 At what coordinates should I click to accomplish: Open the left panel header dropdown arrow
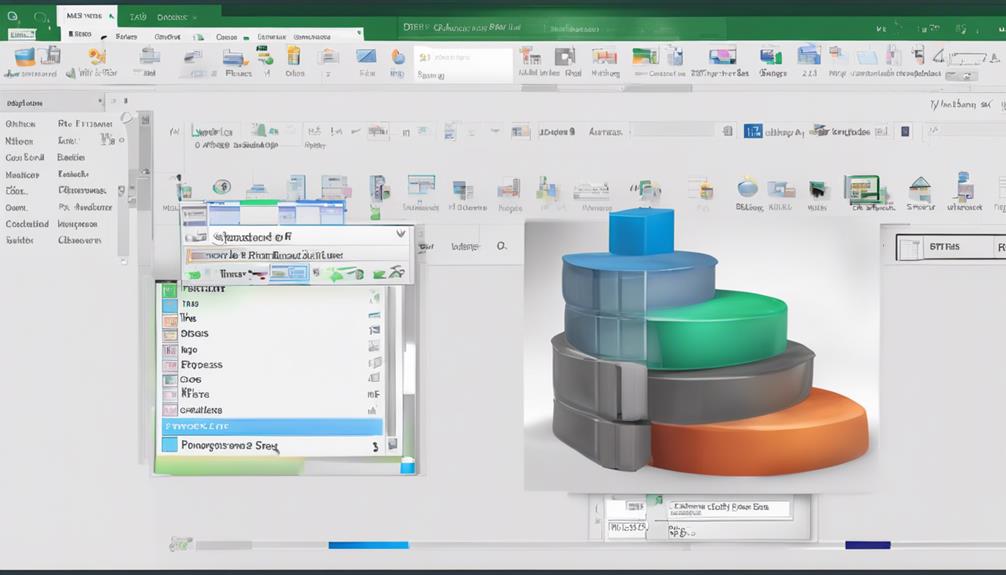[x=100, y=101]
